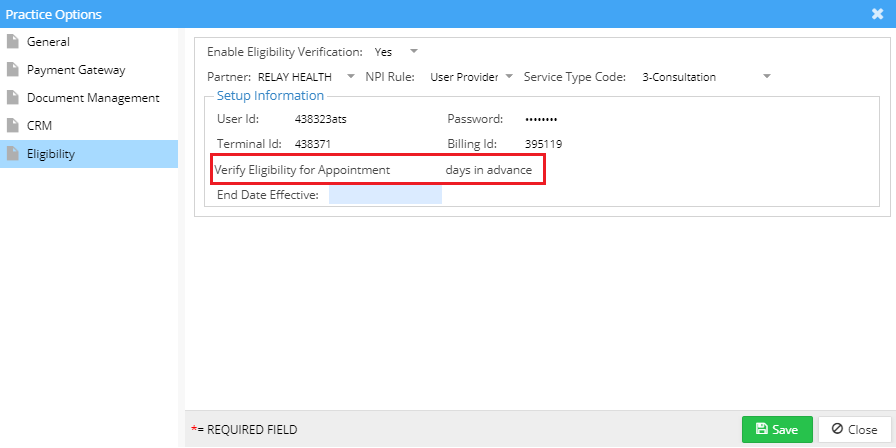This screenshot has height=448, width=896.
Task: Click the General page icon in sidebar
Action: click(13, 42)
